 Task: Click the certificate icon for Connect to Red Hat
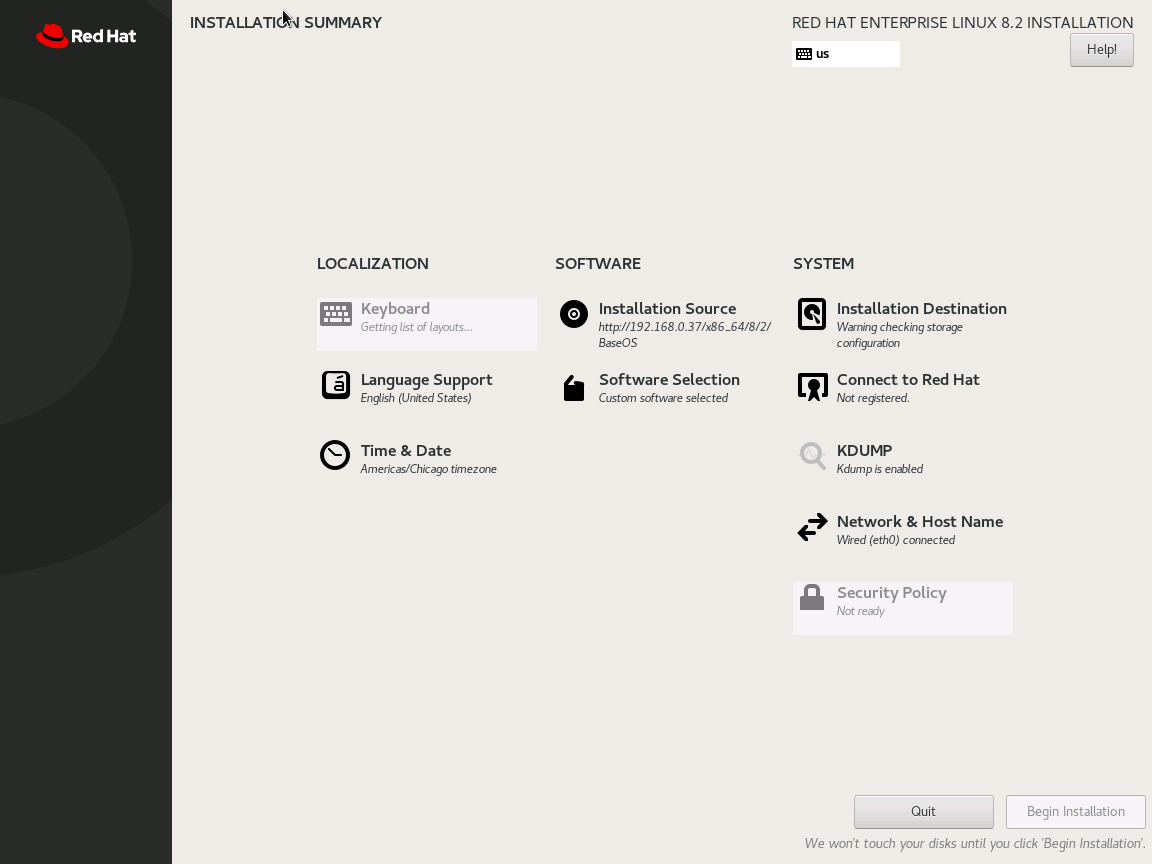click(x=813, y=386)
